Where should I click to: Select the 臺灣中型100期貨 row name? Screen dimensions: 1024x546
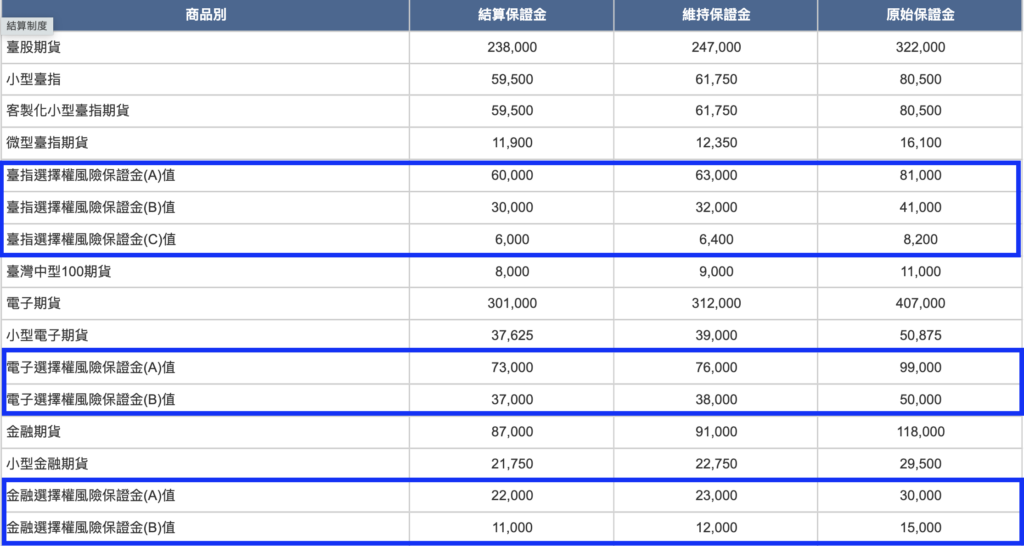pos(59,272)
